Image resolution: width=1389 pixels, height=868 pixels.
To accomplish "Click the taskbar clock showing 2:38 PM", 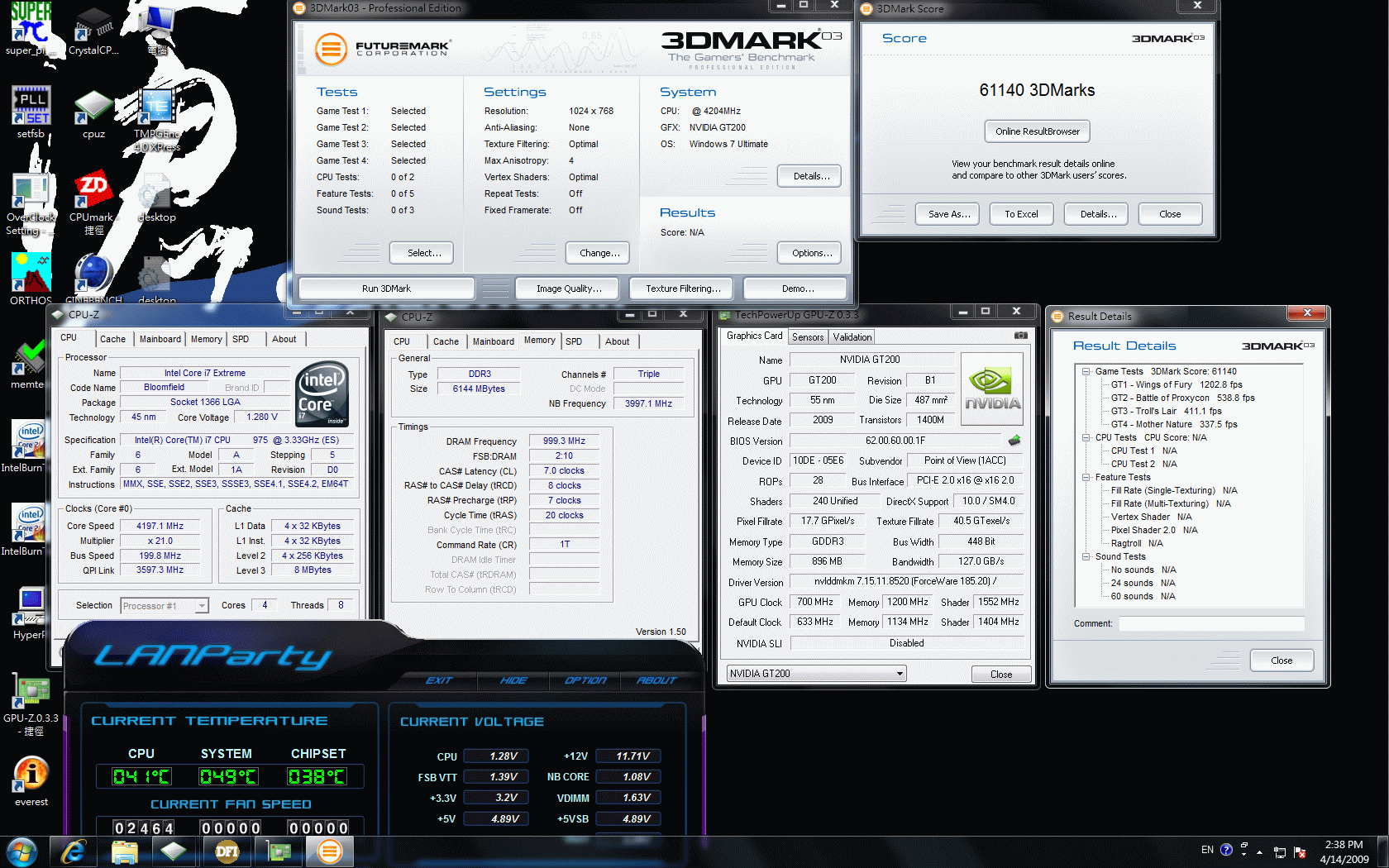I will (x=1344, y=851).
